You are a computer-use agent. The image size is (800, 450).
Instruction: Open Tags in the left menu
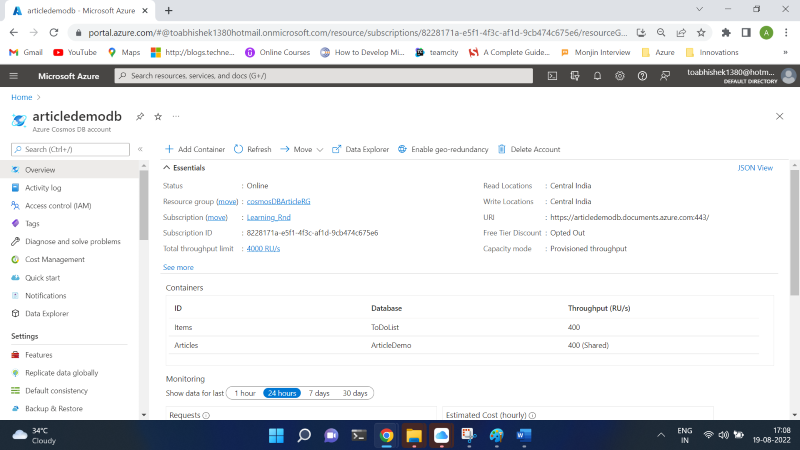point(69,223)
